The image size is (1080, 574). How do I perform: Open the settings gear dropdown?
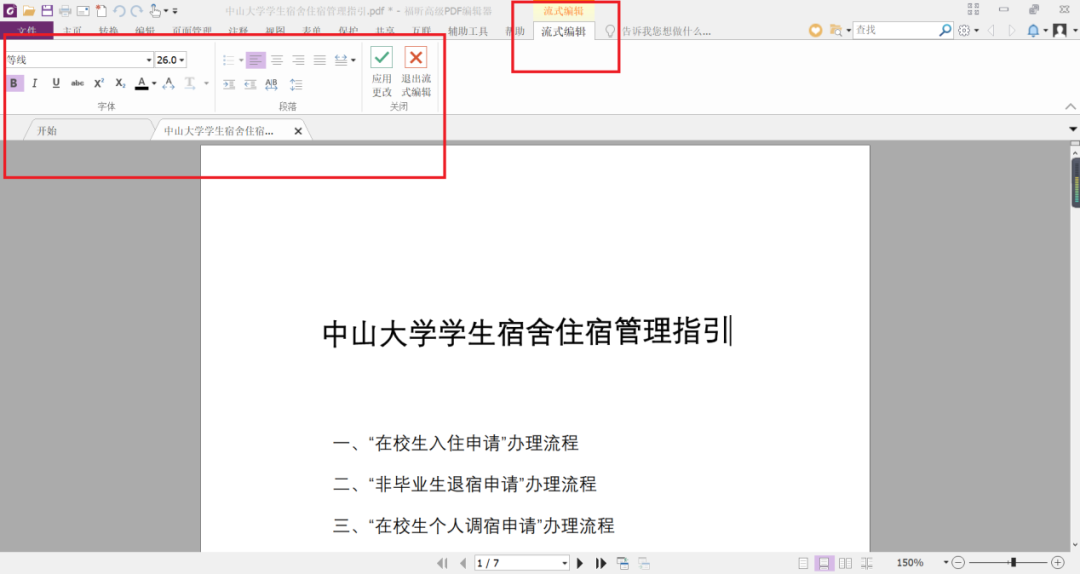pos(968,30)
